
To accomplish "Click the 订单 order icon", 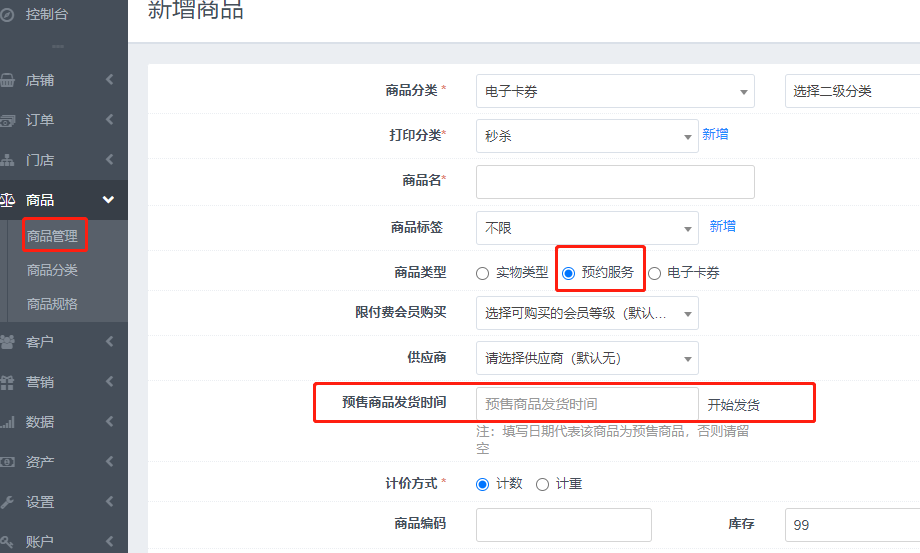I will click(7, 121).
